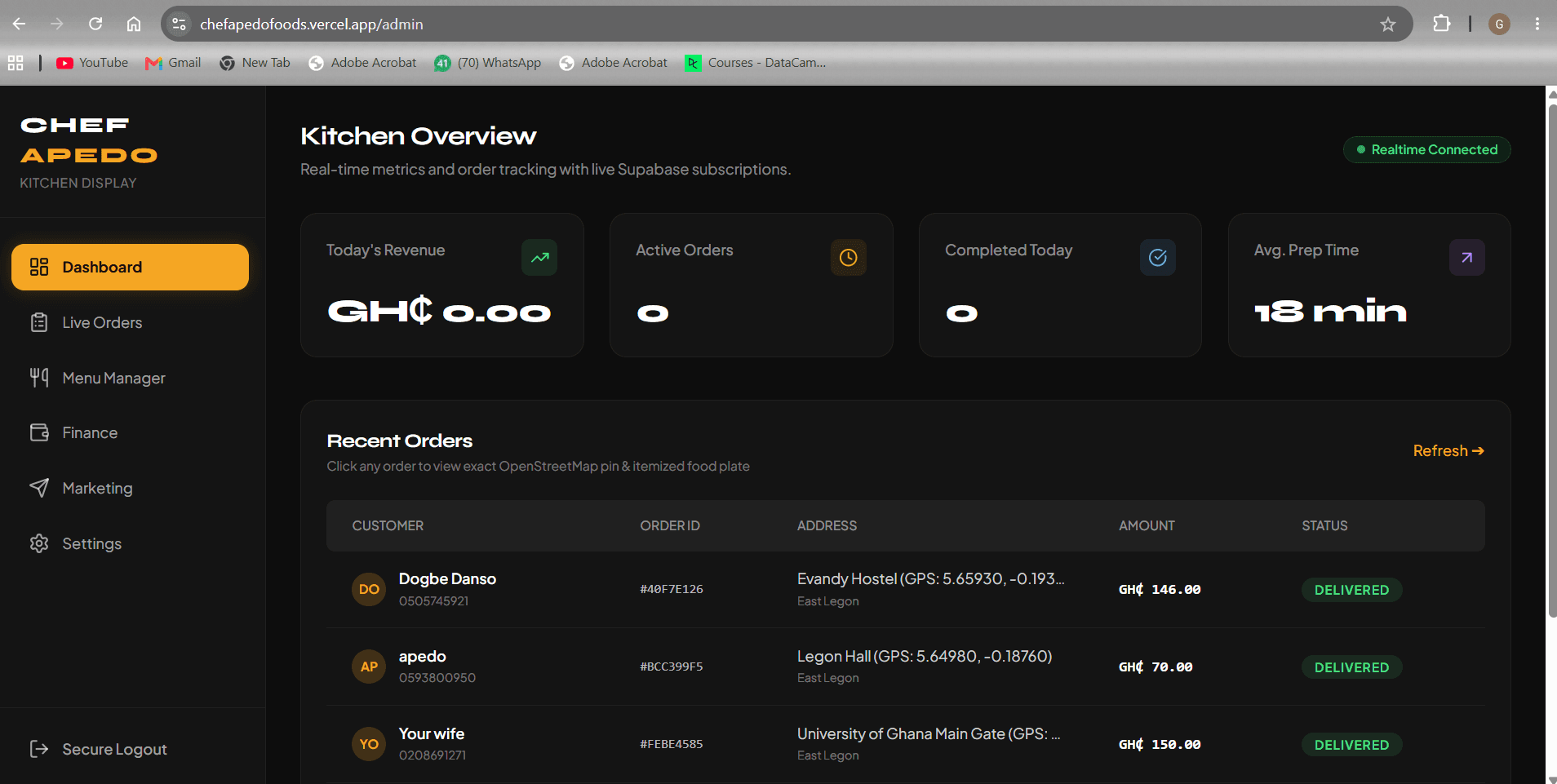Click the Evandy Hostel address text
This screenshot has height=784, width=1557.
(x=931, y=578)
